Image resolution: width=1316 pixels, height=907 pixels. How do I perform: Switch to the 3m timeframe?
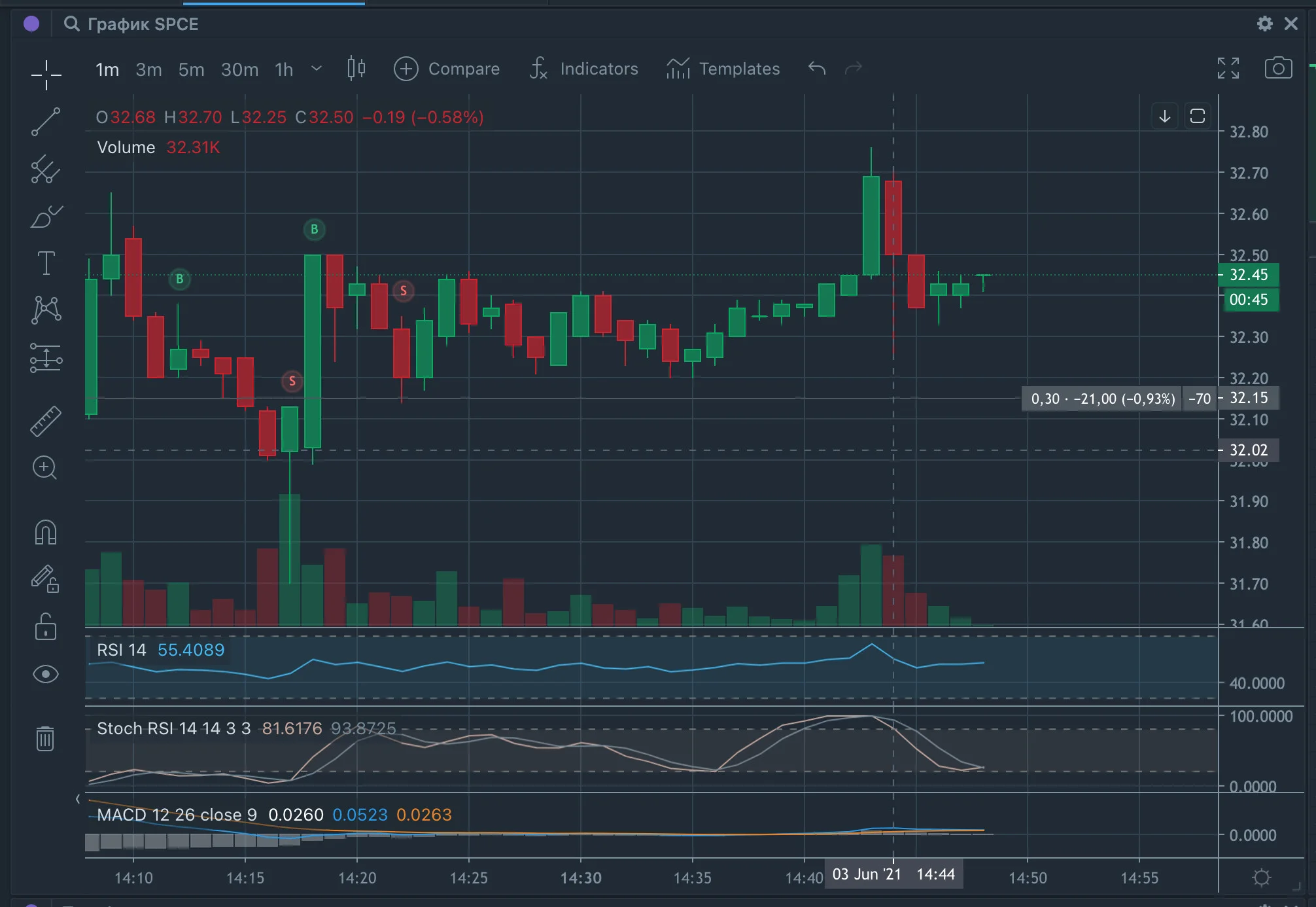pyautogui.click(x=148, y=69)
